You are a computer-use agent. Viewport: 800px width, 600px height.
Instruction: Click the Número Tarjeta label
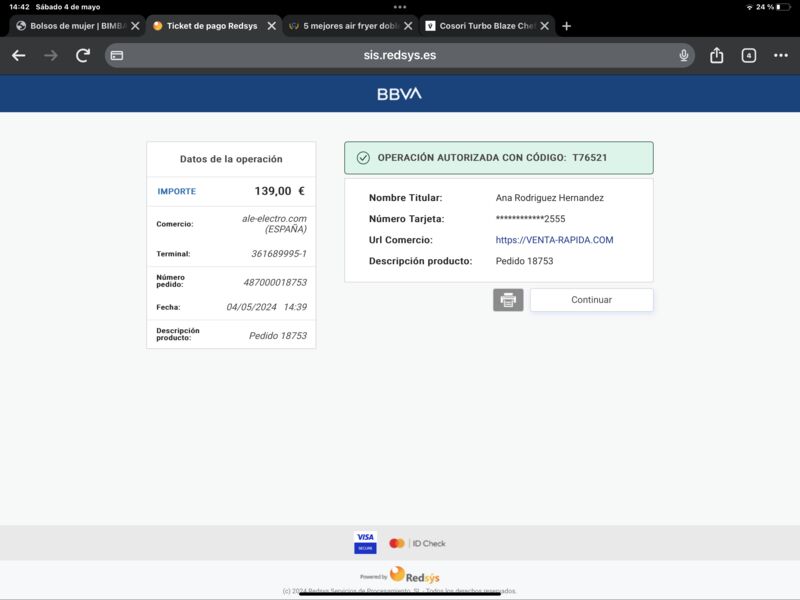tap(407, 219)
